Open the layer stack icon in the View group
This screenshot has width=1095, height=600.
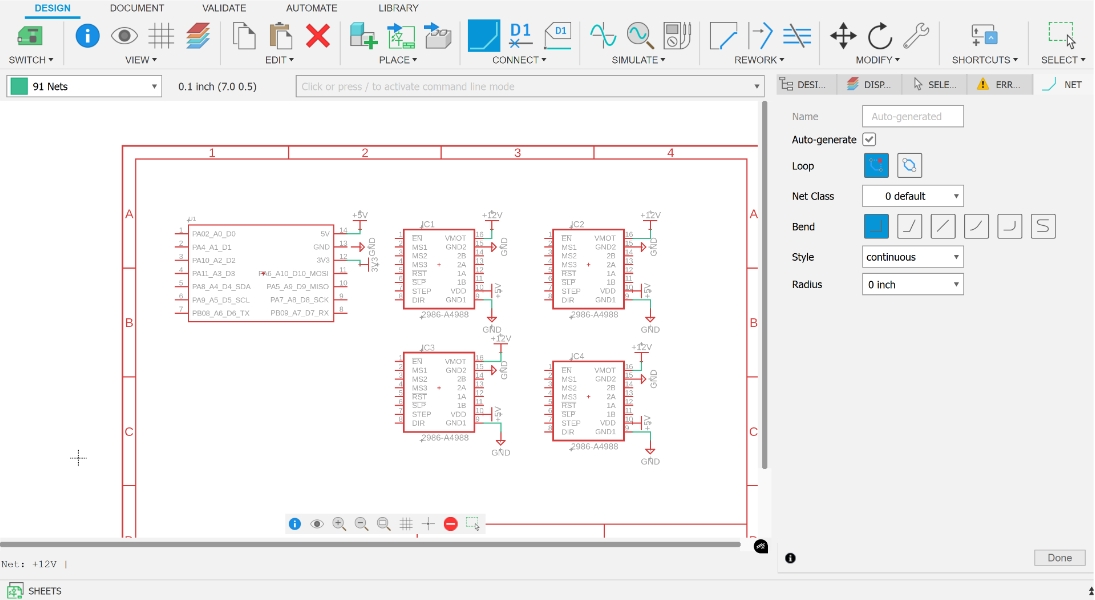198,36
